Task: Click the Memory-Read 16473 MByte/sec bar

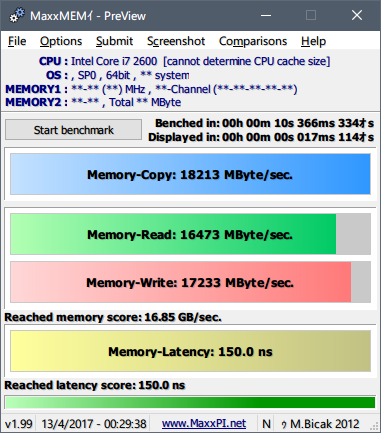Action: [190, 234]
